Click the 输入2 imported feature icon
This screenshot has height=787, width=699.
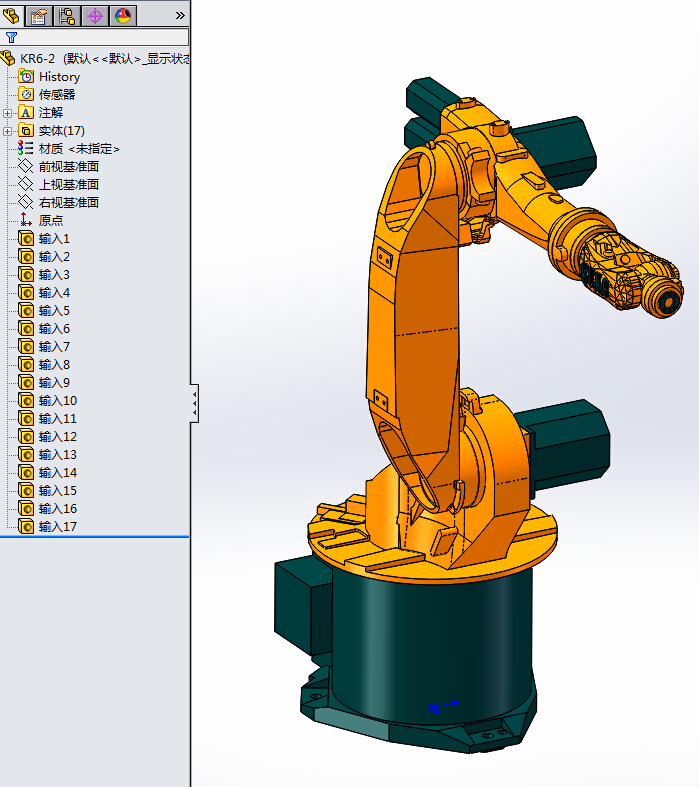(26, 256)
